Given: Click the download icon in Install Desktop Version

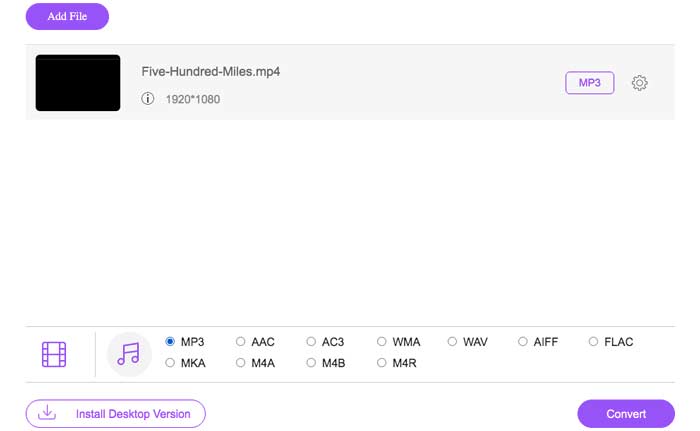Looking at the screenshot, I should click(x=47, y=413).
